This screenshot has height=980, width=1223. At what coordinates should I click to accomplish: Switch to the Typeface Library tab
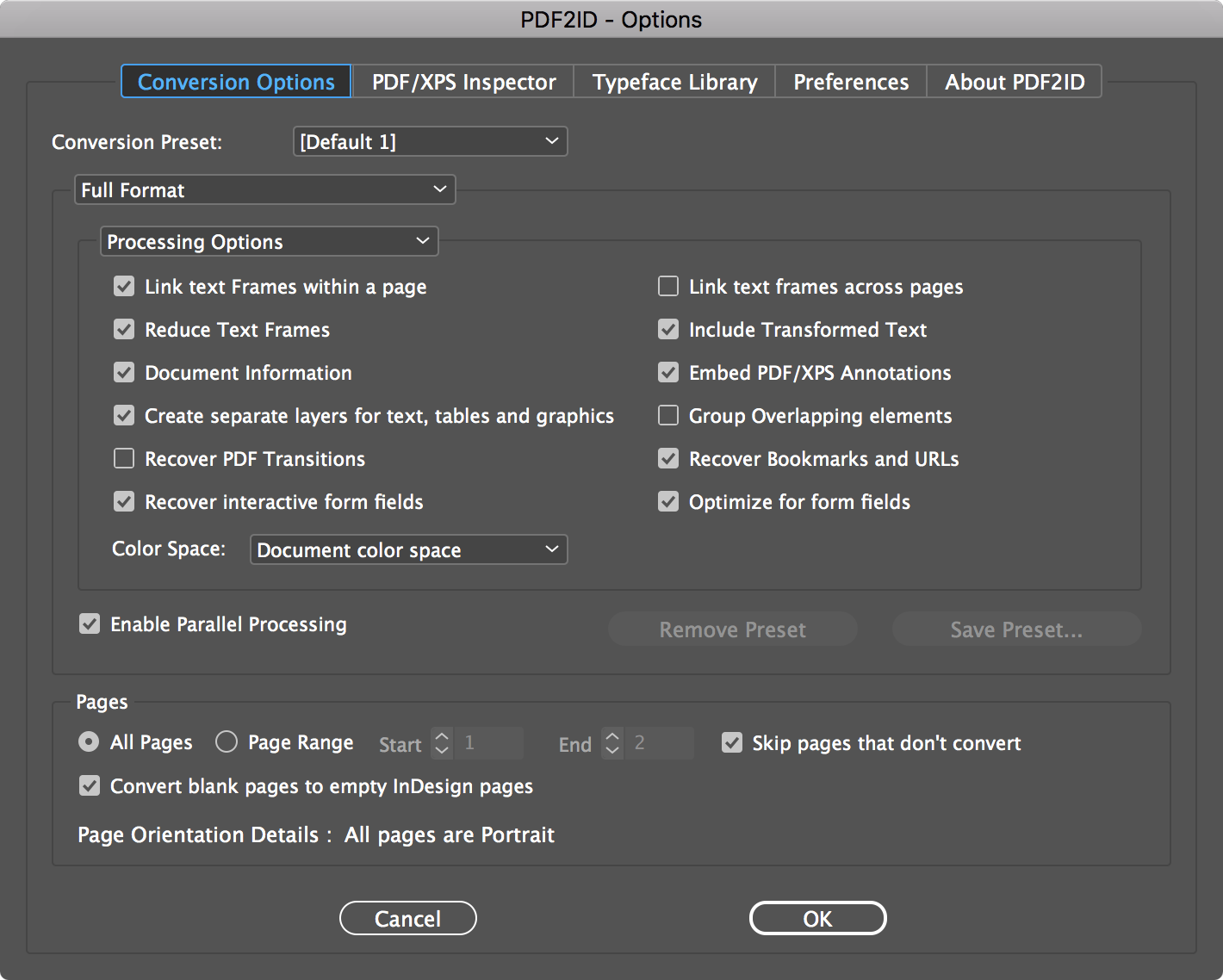pyautogui.click(x=674, y=81)
